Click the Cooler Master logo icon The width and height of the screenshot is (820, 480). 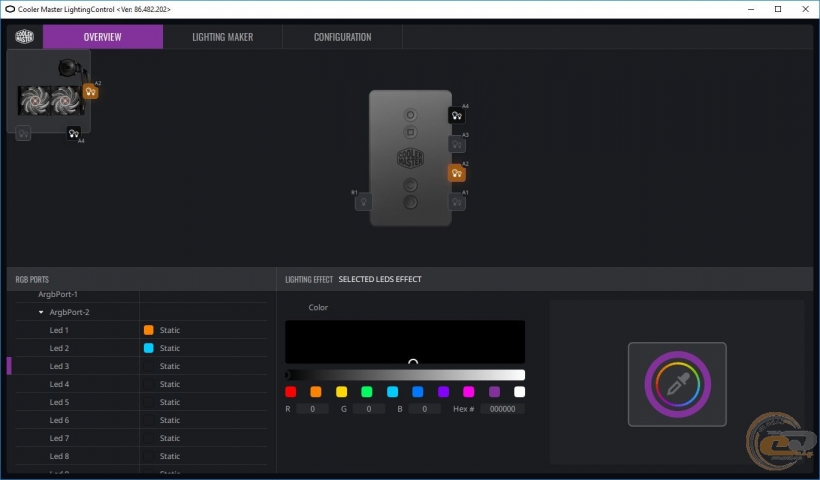(24, 37)
